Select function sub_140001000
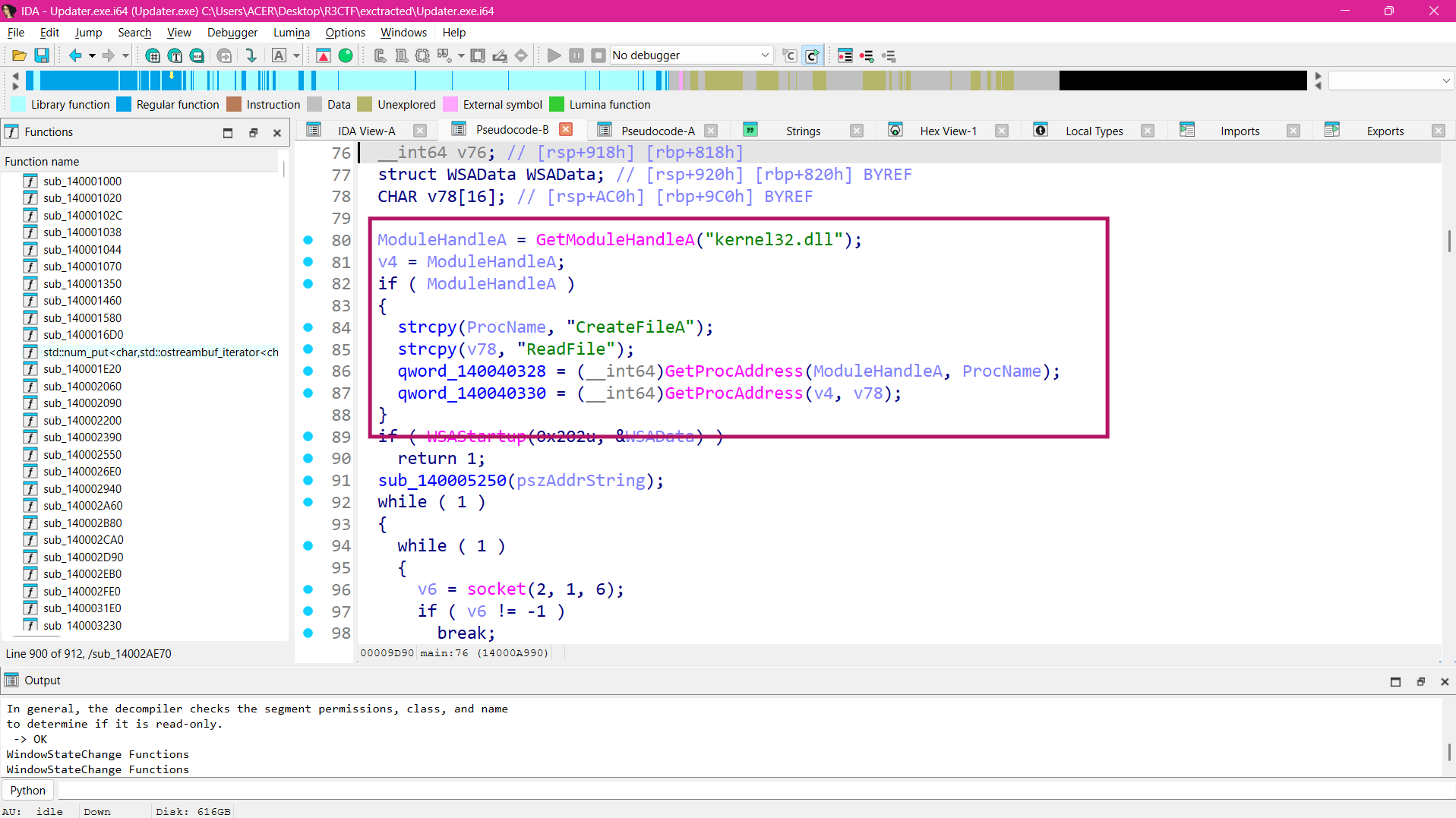Image resolution: width=1456 pixels, height=818 pixels. point(82,181)
